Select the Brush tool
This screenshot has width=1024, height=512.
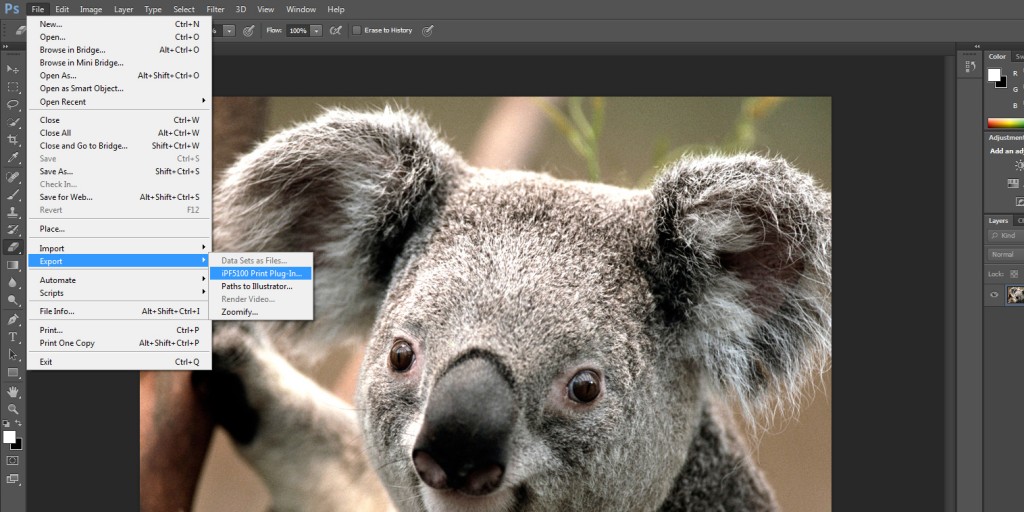pos(12,195)
